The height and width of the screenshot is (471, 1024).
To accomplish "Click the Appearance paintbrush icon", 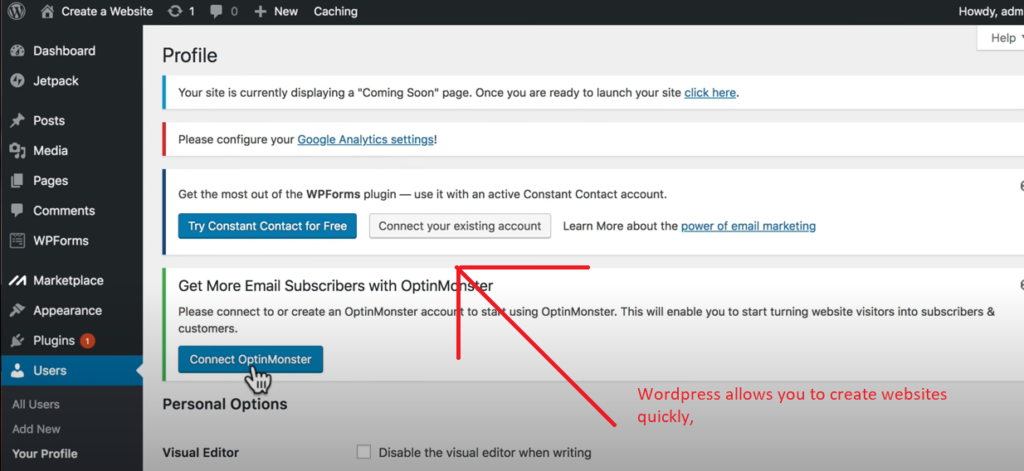I will coord(18,310).
